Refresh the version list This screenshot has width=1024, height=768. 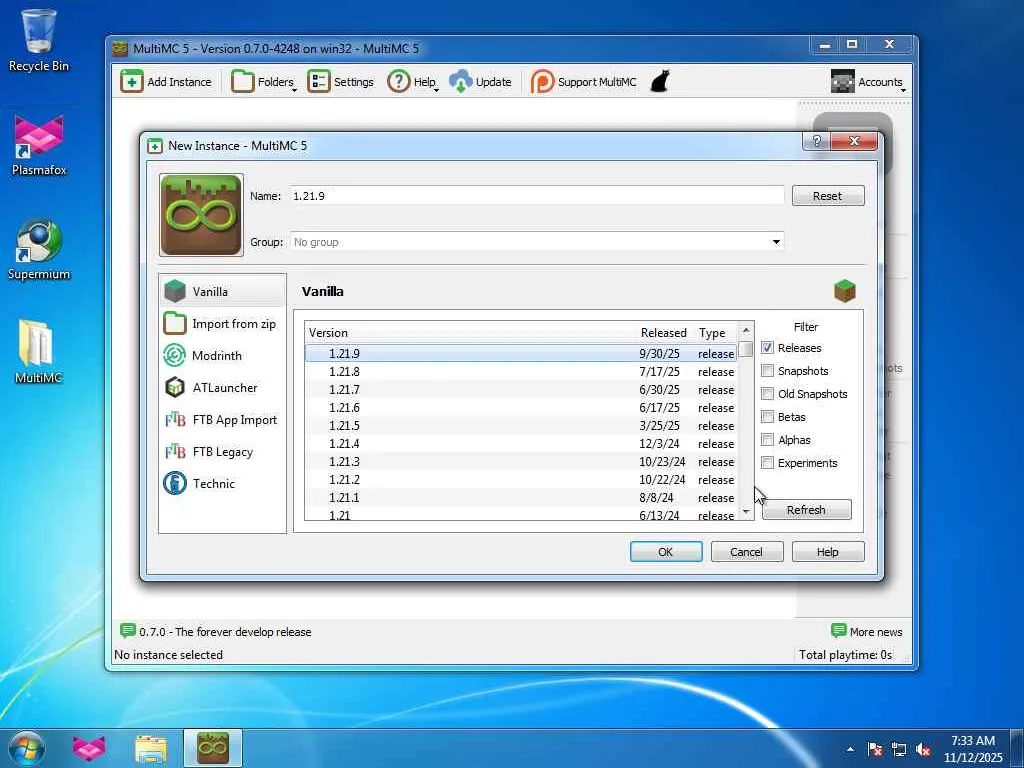(807, 509)
